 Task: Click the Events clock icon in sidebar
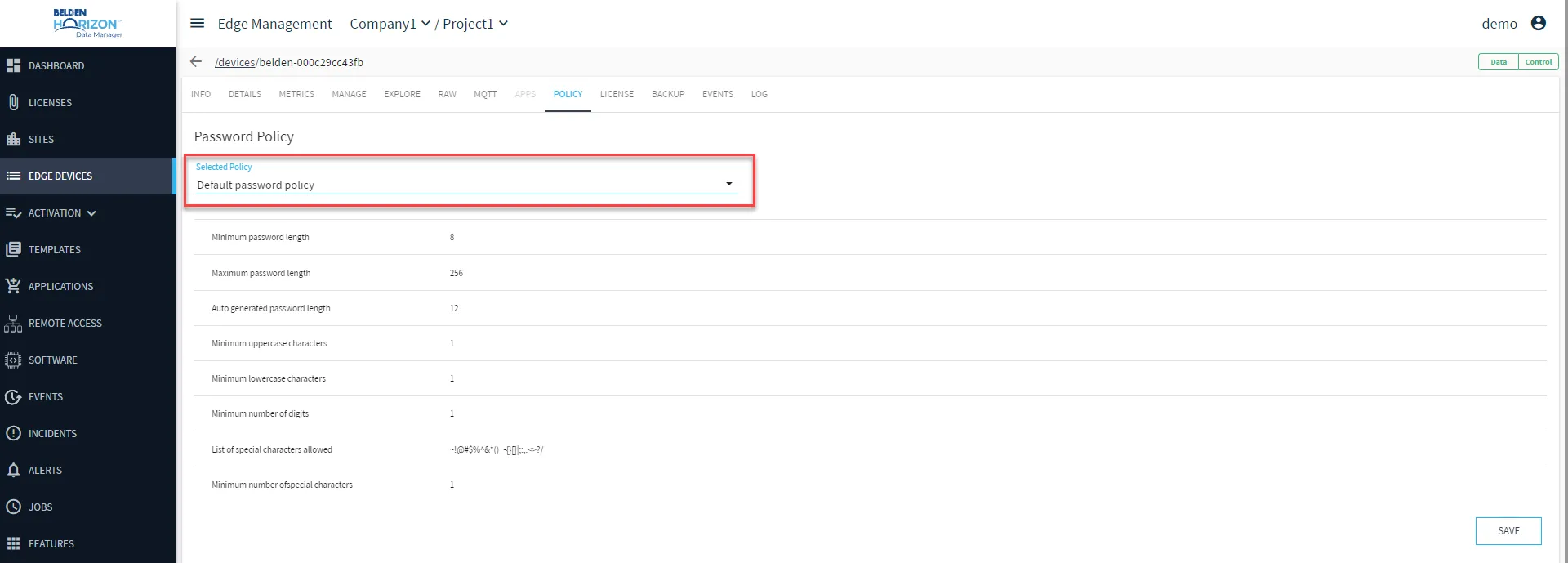point(13,396)
